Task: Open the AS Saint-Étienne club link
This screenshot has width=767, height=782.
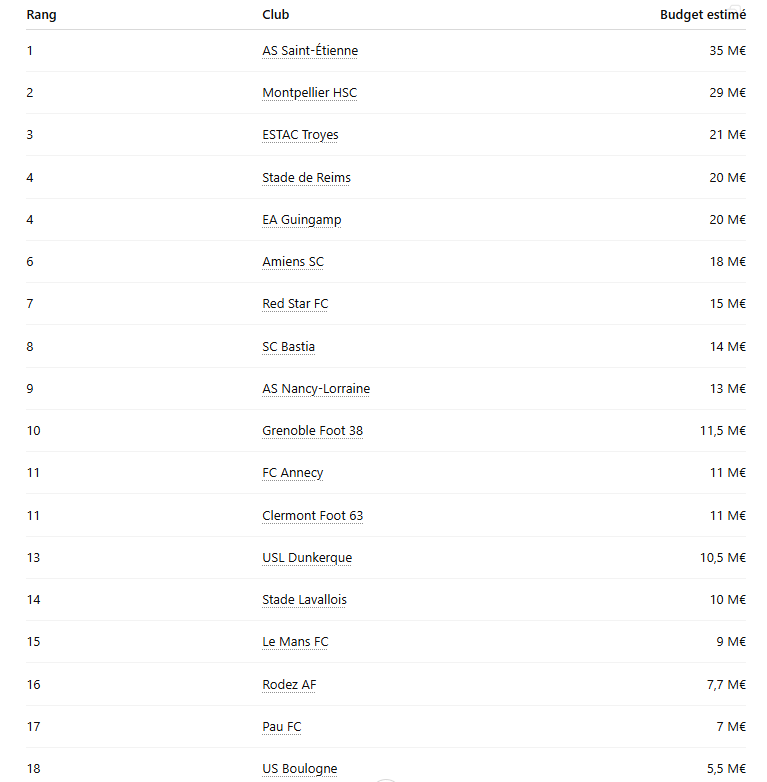Action: coord(310,51)
